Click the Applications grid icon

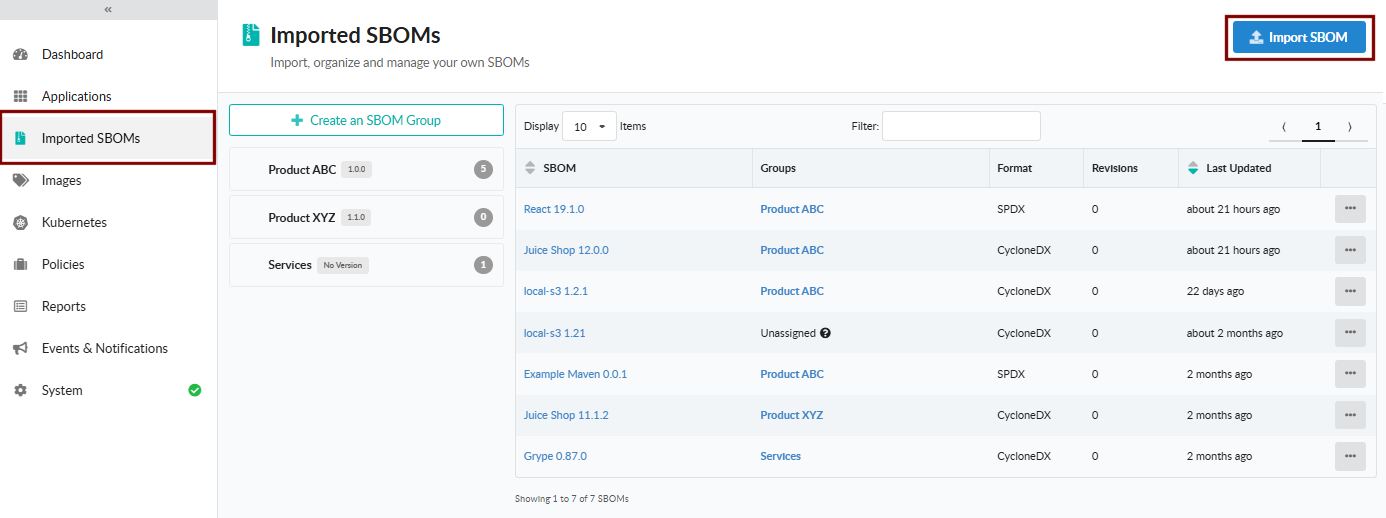click(20, 97)
